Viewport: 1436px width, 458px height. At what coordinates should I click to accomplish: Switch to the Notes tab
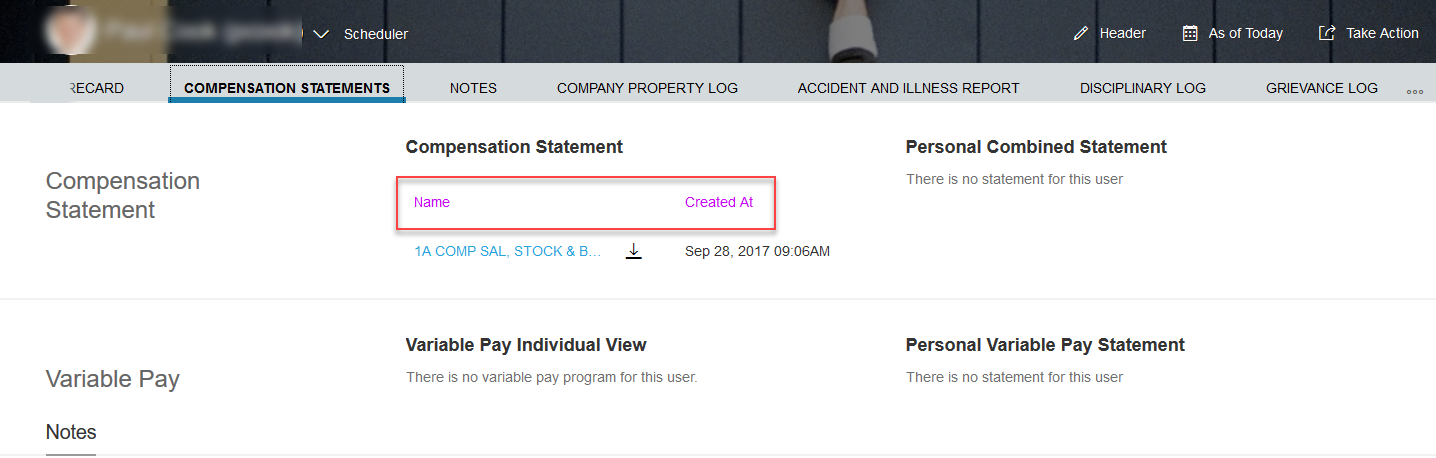point(473,88)
